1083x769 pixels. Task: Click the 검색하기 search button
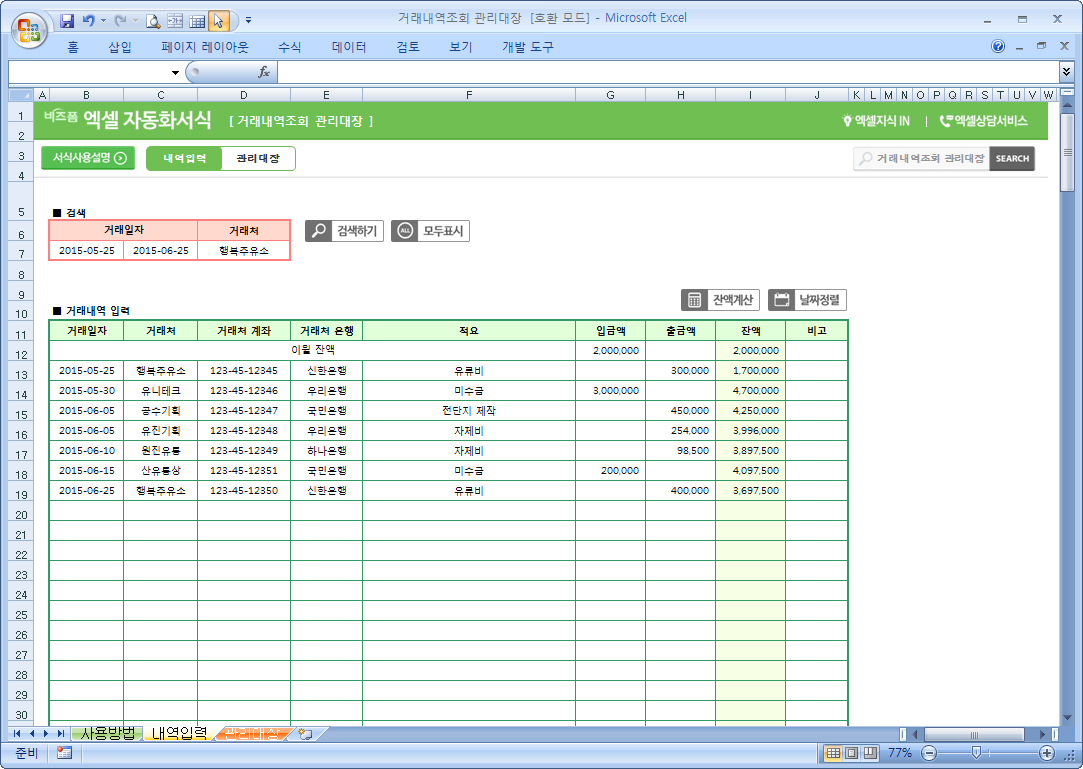[344, 231]
